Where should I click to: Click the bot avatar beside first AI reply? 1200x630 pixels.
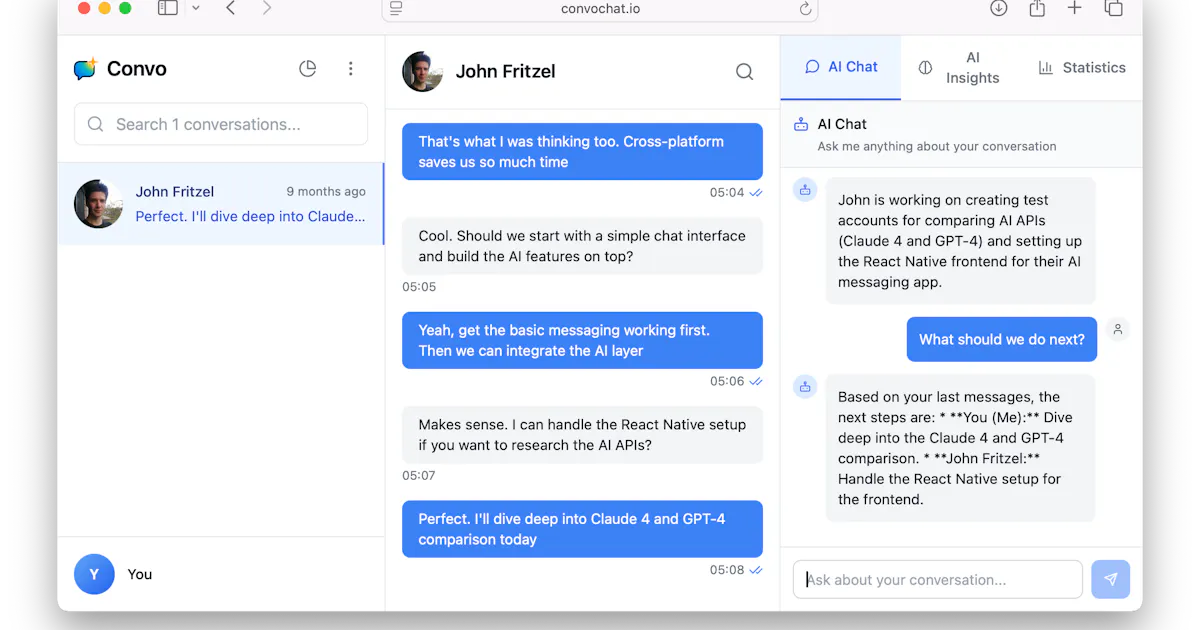805,190
